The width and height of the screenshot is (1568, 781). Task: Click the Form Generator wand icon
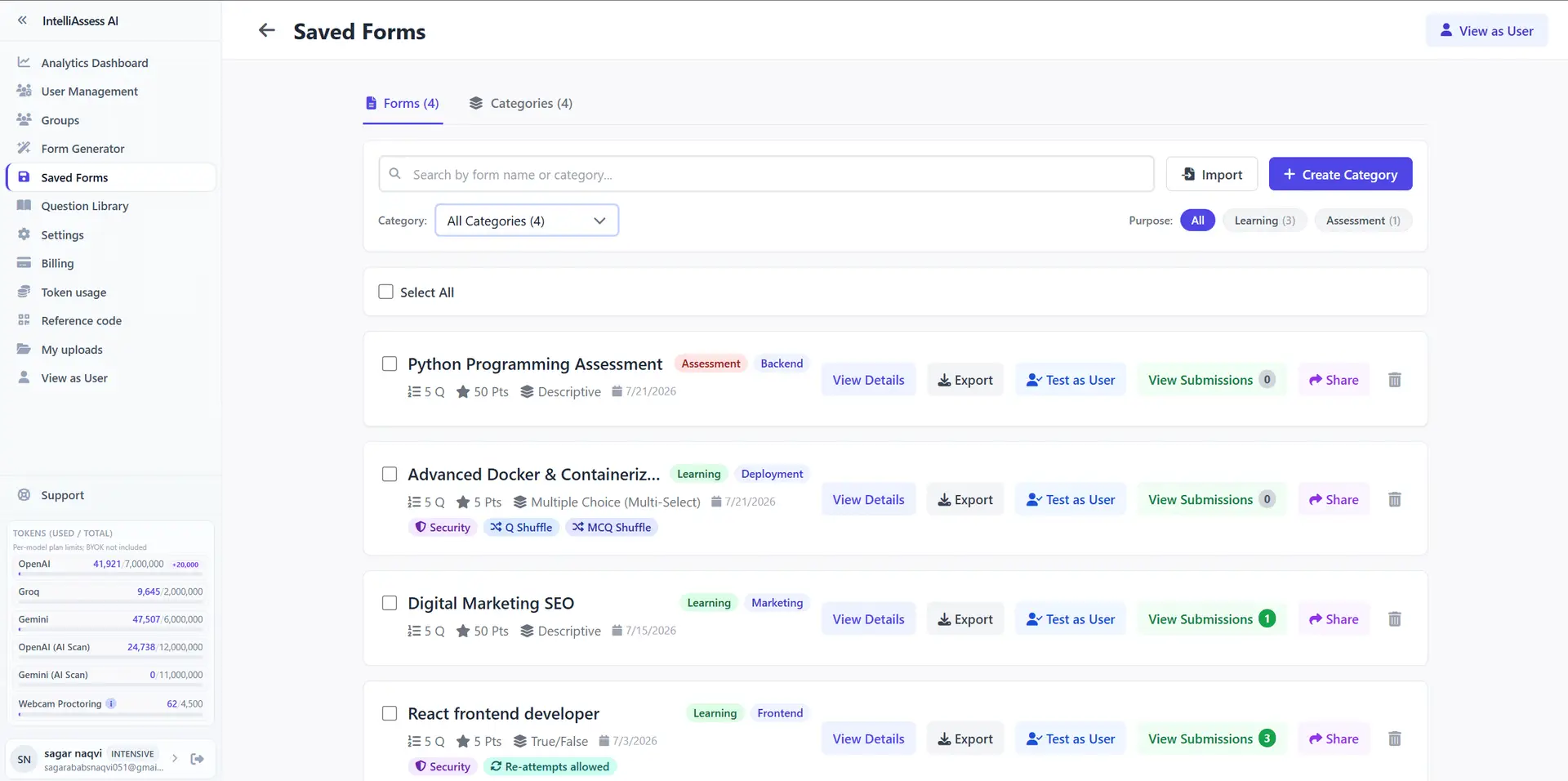[x=24, y=148]
